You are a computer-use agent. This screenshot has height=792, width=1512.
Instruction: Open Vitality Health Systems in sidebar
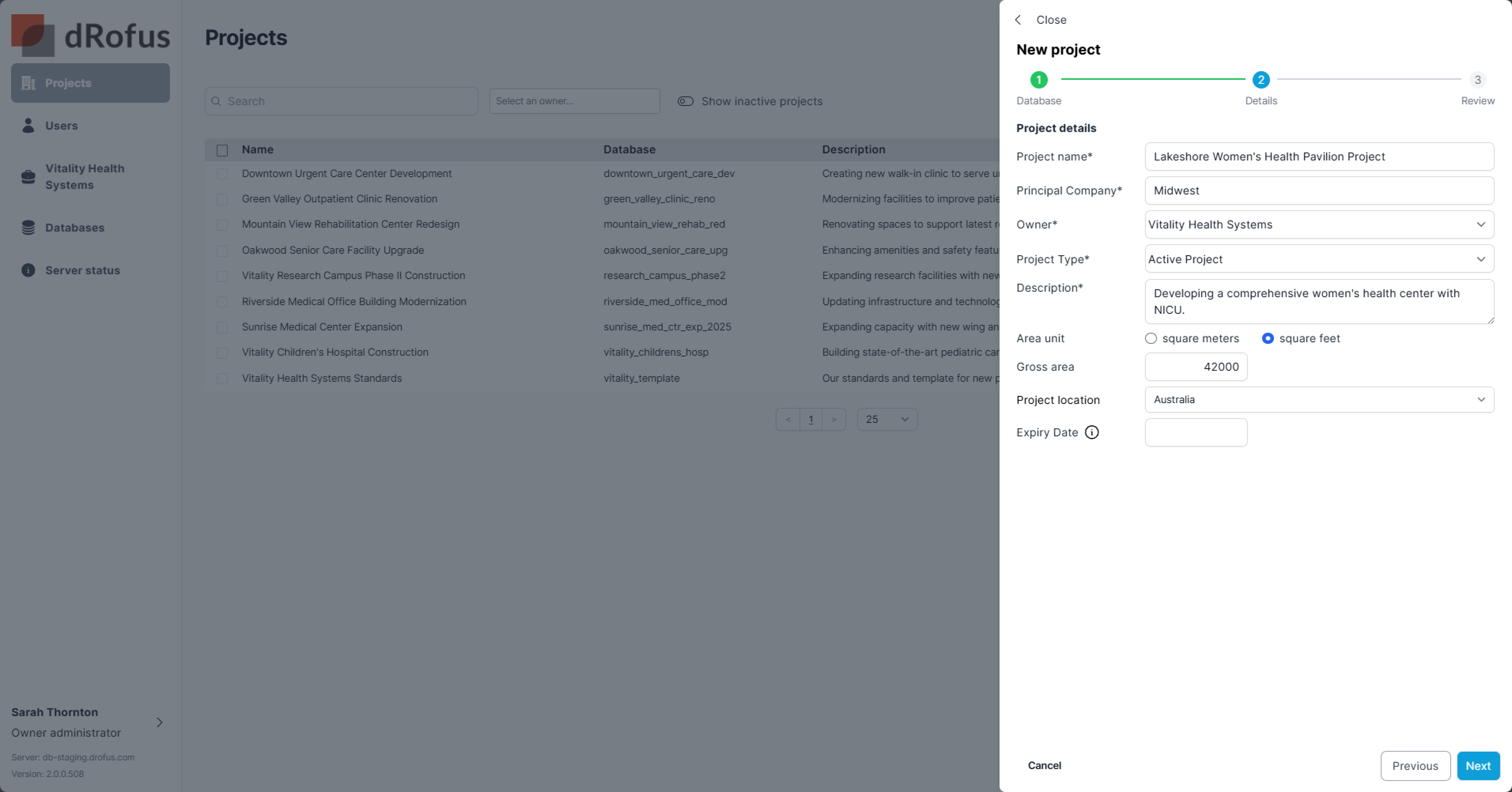pos(91,177)
